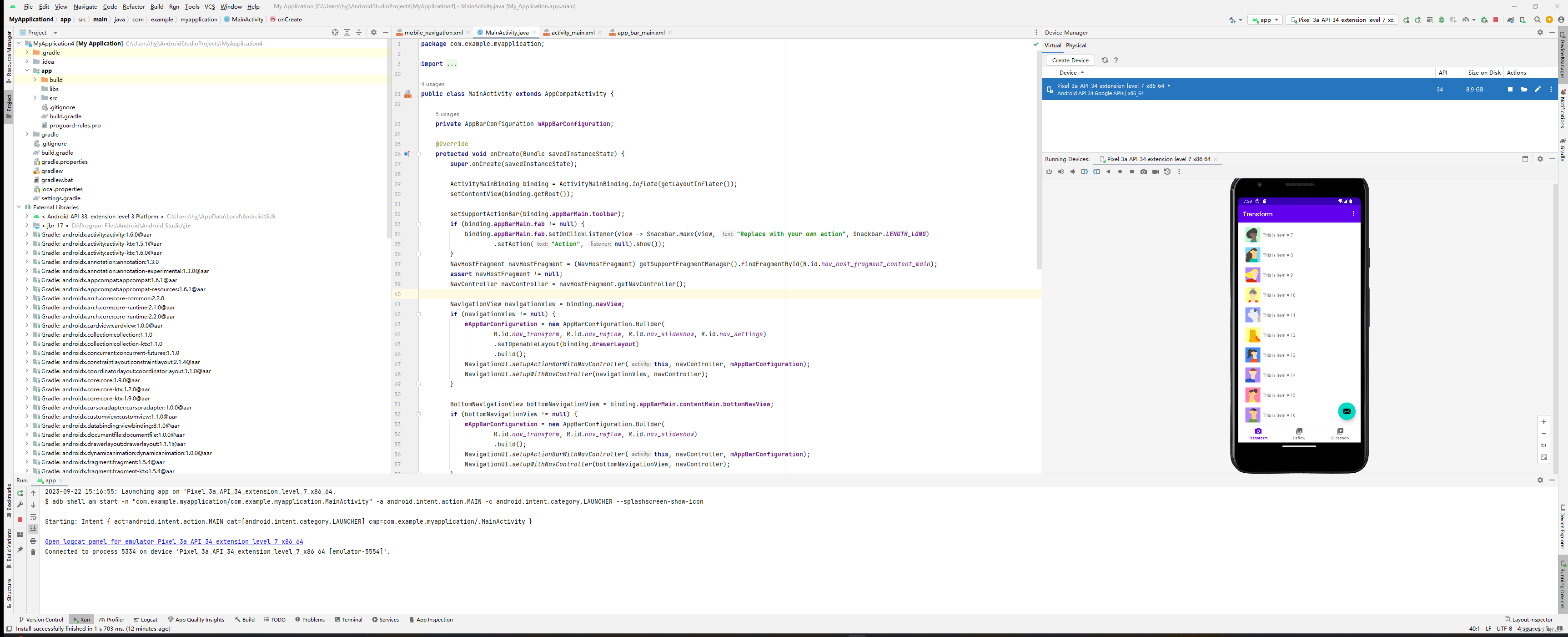
Task: Take a screenshot of the running emulator
Action: coord(1144,172)
